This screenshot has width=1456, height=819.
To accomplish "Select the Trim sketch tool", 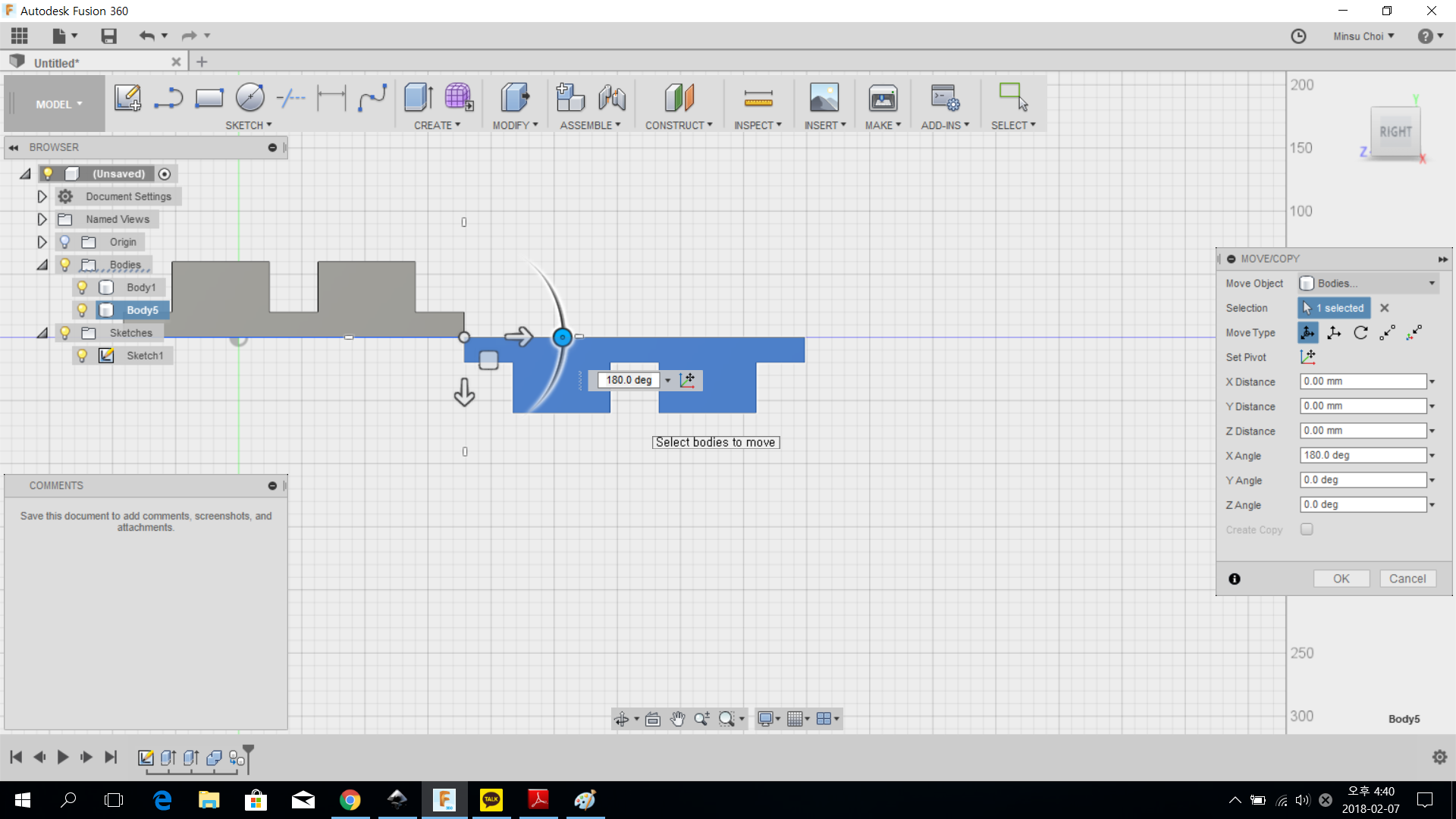I will [x=291, y=98].
